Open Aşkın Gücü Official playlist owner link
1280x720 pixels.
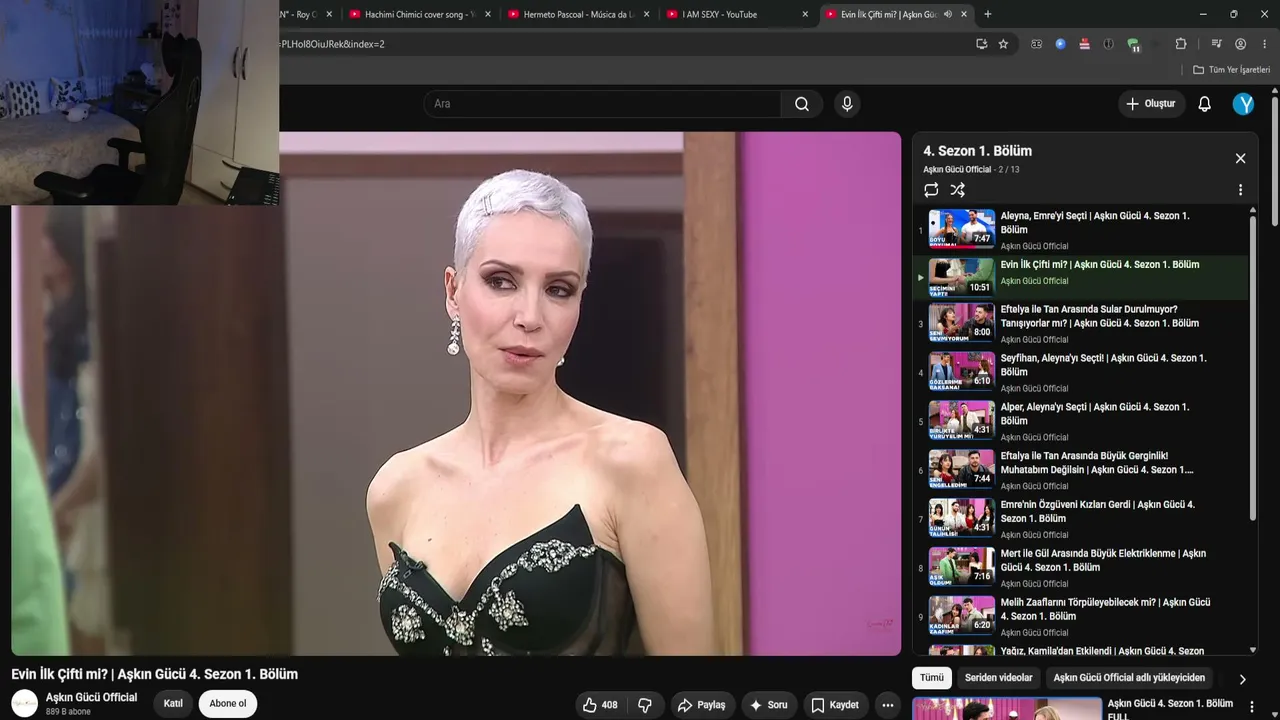pyautogui.click(x=957, y=170)
